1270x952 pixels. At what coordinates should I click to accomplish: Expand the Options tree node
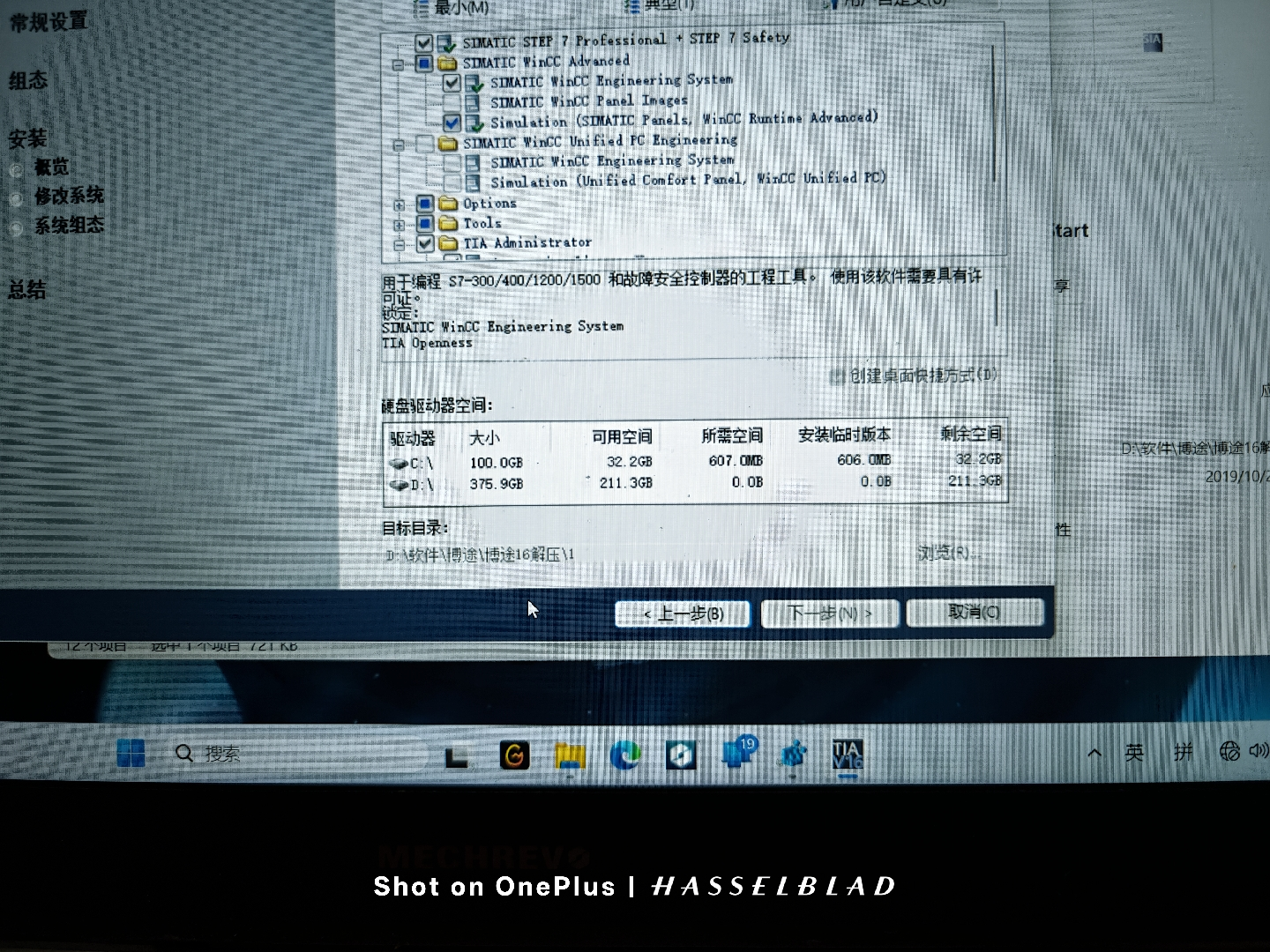[399, 205]
